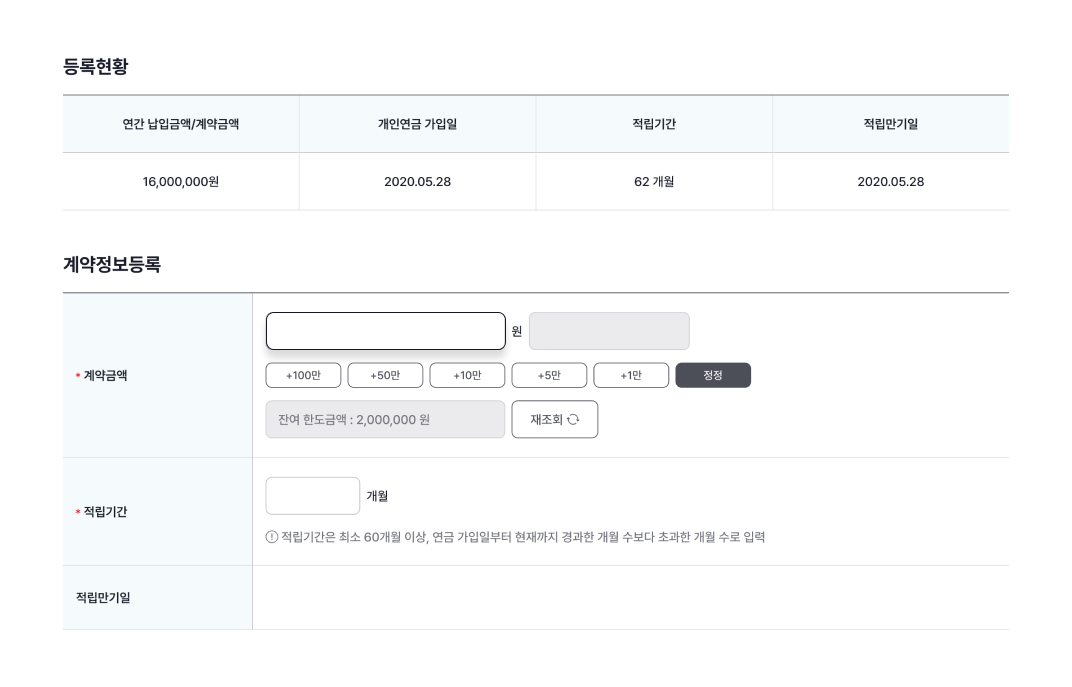This screenshot has height=687, width=1072.
Task: Click the 적립기간은 최소 60개월 이상 notice
Action: 523,537
